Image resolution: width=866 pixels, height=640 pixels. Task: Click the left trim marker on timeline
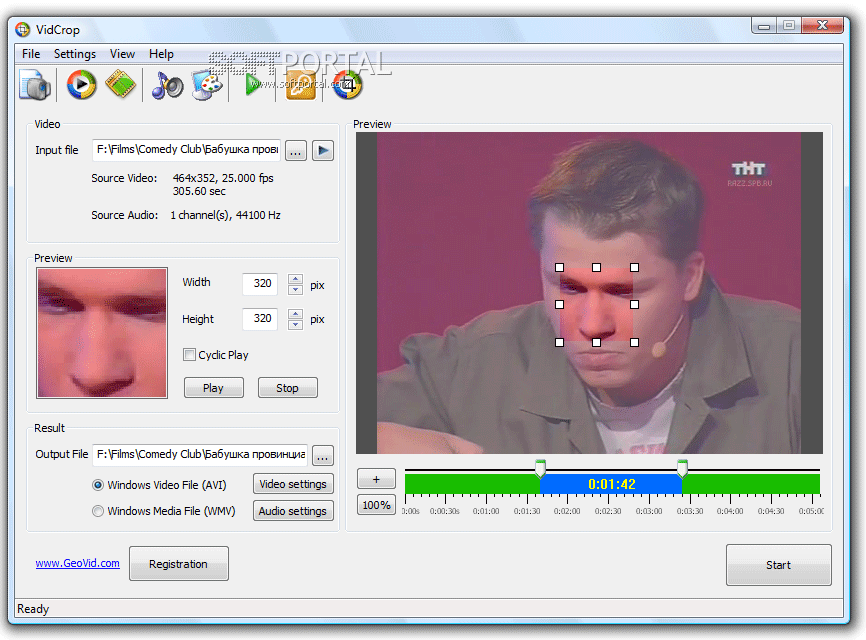pyautogui.click(x=540, y=468)
